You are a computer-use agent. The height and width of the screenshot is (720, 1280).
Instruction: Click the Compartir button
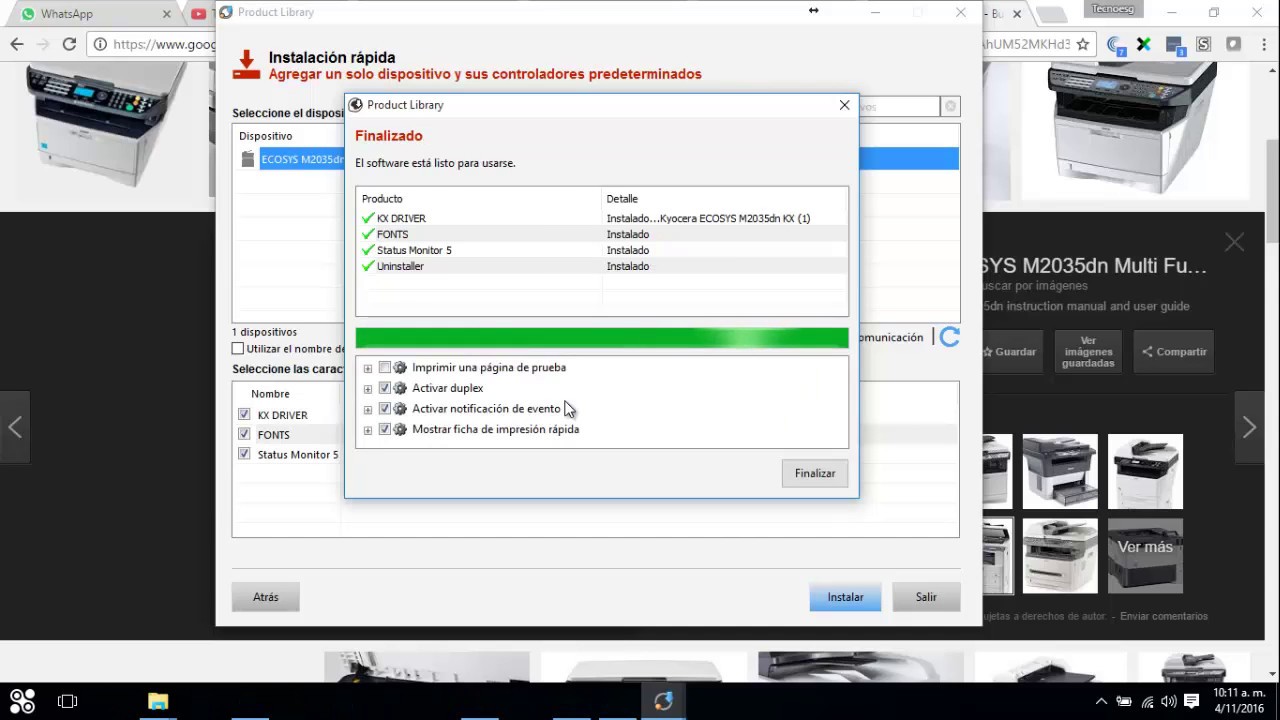coord(1175,352)
